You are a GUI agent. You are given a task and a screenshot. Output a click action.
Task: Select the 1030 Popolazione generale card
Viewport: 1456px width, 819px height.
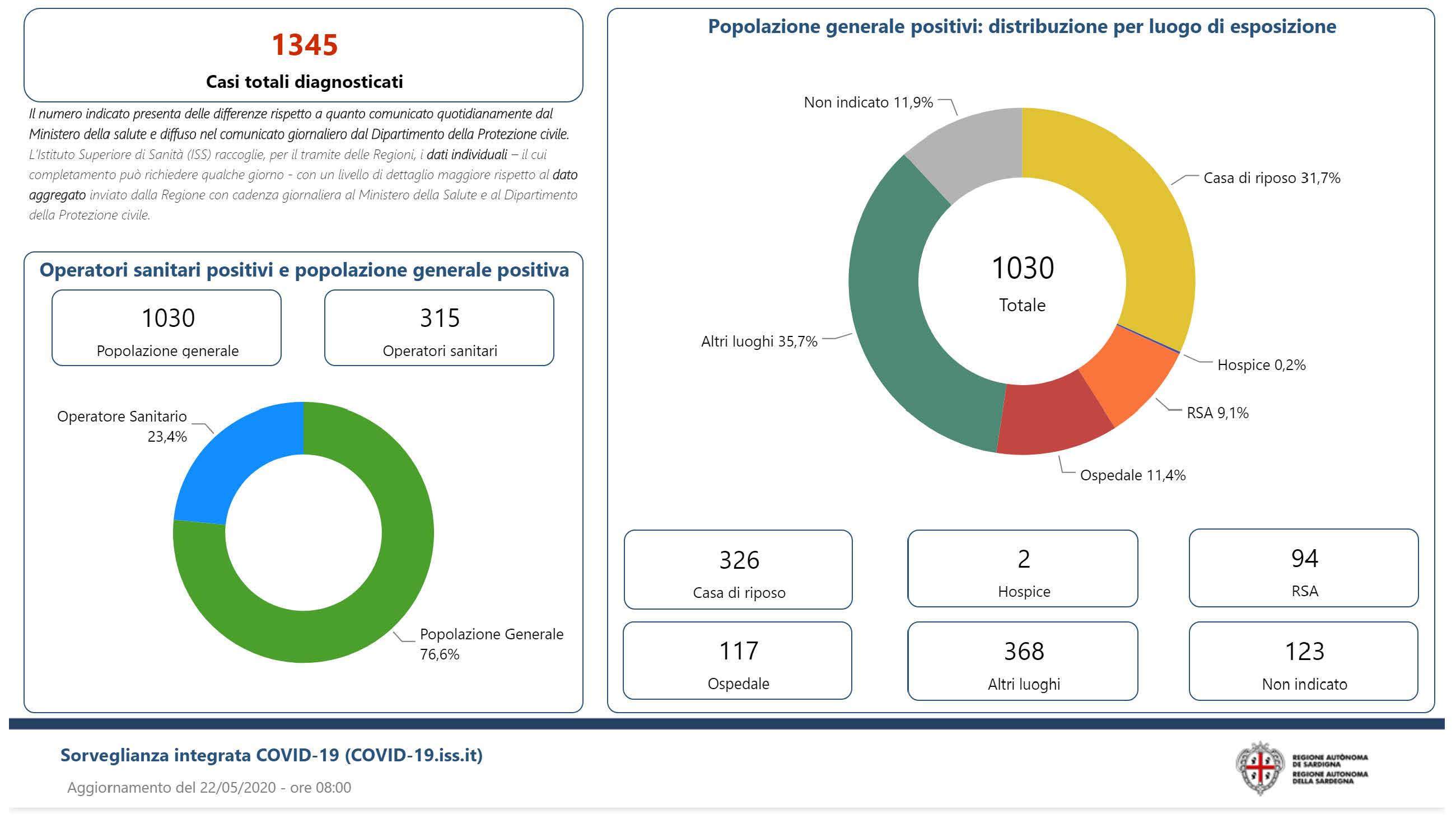click(167, 329)
